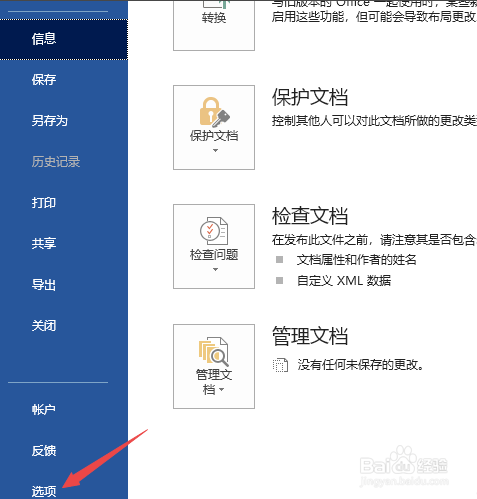This screenshot has width=477, height=499.
Task: Click the 自定义 XML 数据 item
Action: coord(344,281)
